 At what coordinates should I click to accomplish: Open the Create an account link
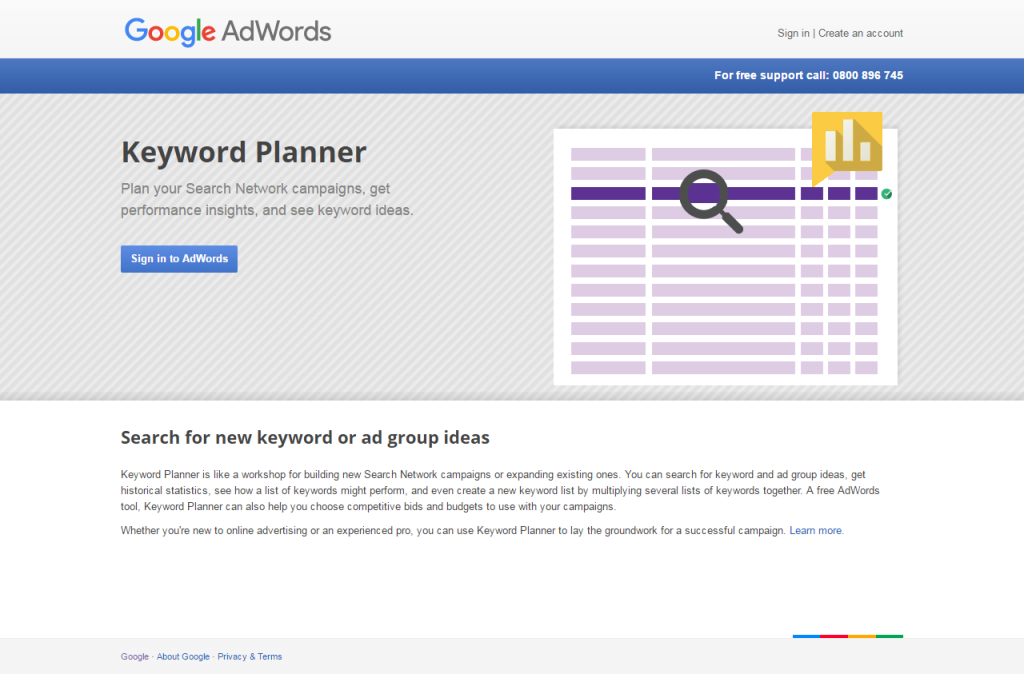pyautogui.click(x=860, y=33)
